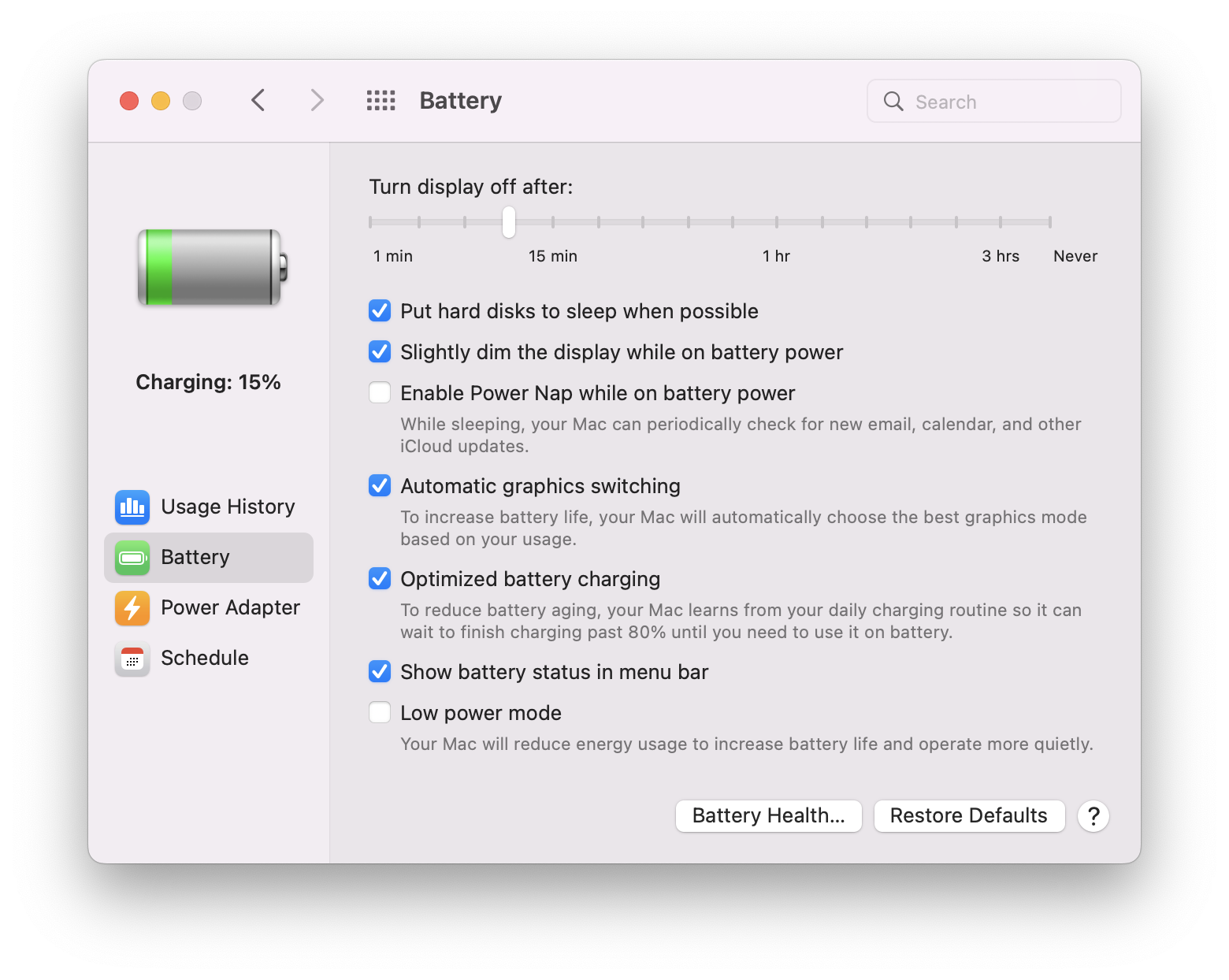Click the charging battery illustration
The width and height of the screenshot is (1229, 980).
[210, 268]
